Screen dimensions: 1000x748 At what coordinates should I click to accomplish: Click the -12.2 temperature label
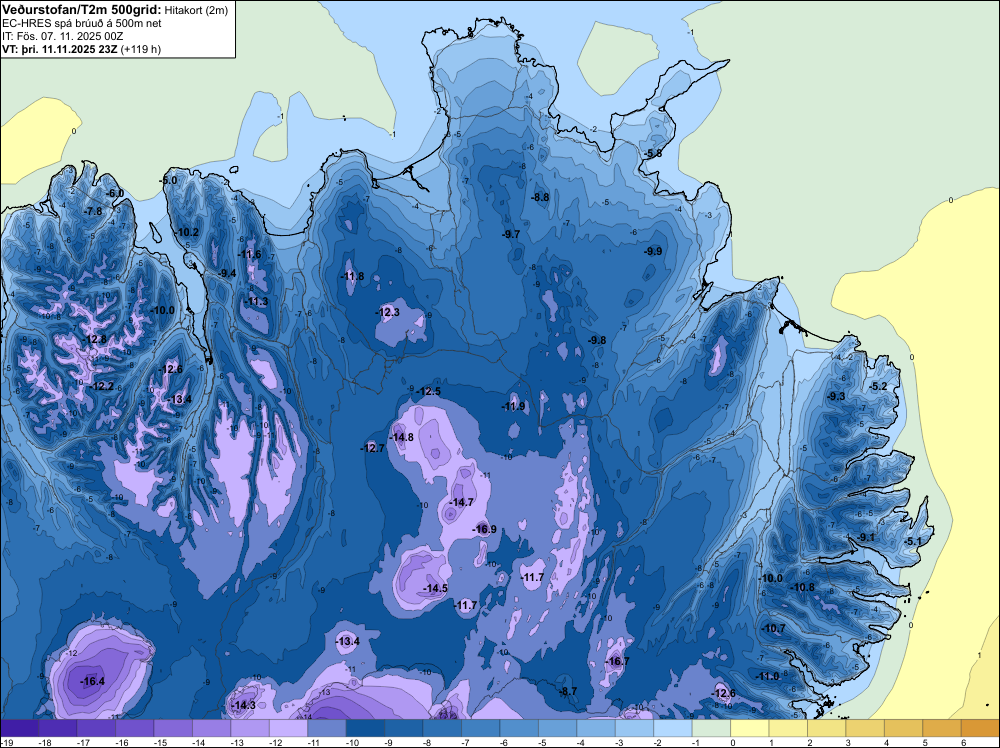point(102,386)
